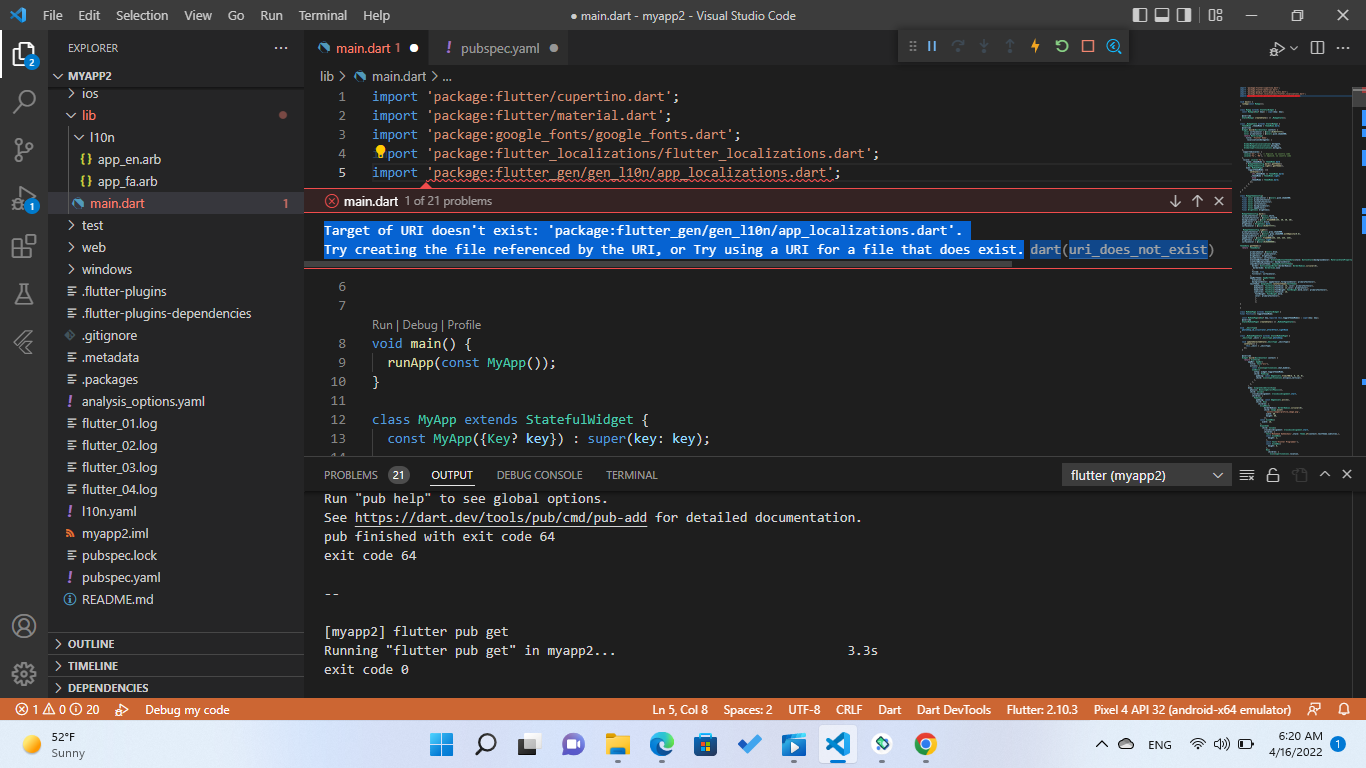Pause the debug session
This screenshot has height=768, width=1366.
coord(932,46)
